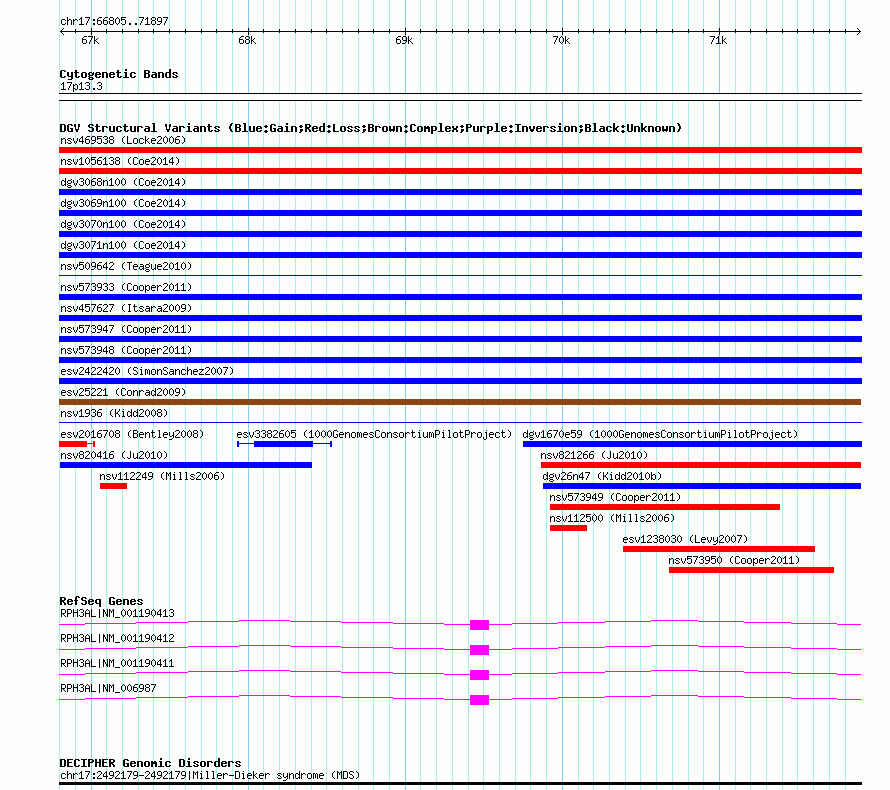Click the 69k ruler tick label
Image resolution: width=890 pixels, height=790 pixels.
click(x=404, y=40)
